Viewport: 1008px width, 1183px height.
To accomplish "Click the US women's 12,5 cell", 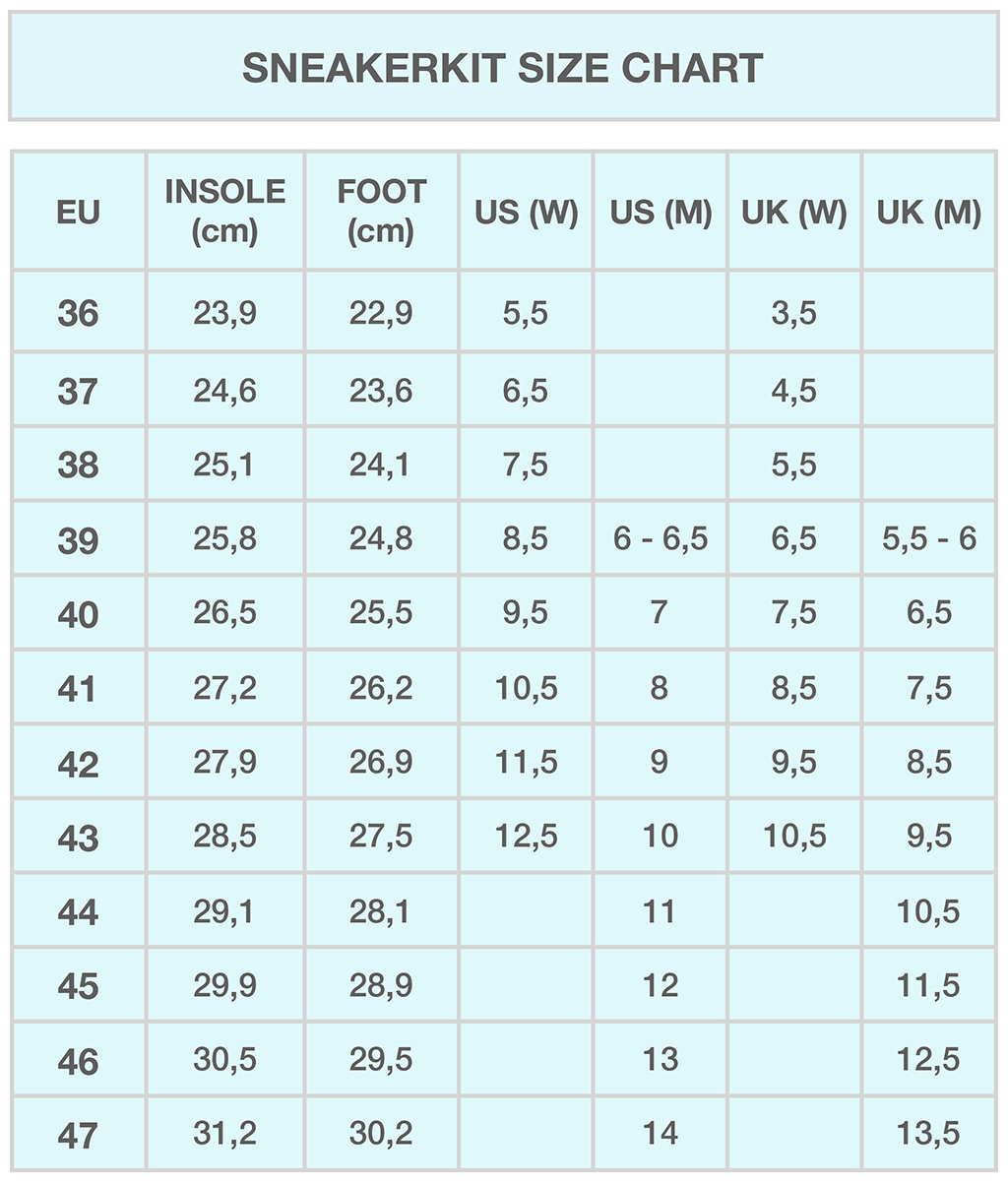I will point(527,837).
